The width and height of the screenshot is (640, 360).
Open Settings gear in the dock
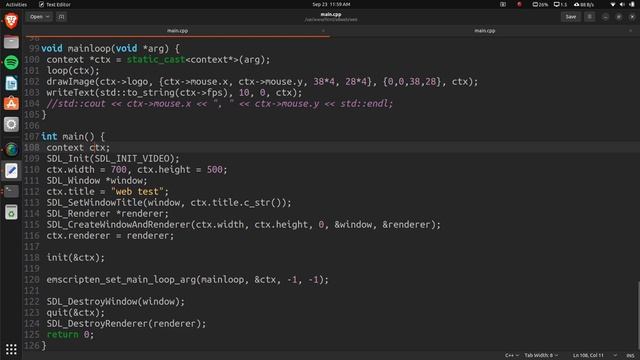click(x=11, y=124)
